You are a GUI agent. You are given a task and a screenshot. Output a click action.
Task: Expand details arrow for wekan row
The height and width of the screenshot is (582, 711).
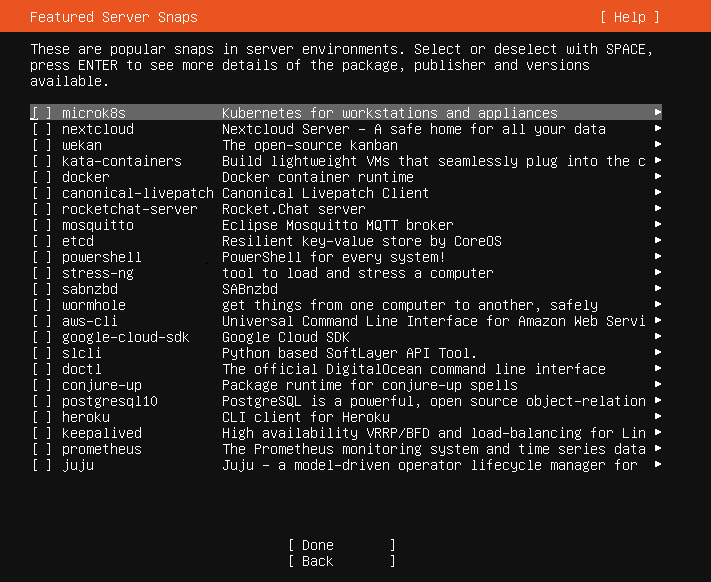(x=657, y=145)
